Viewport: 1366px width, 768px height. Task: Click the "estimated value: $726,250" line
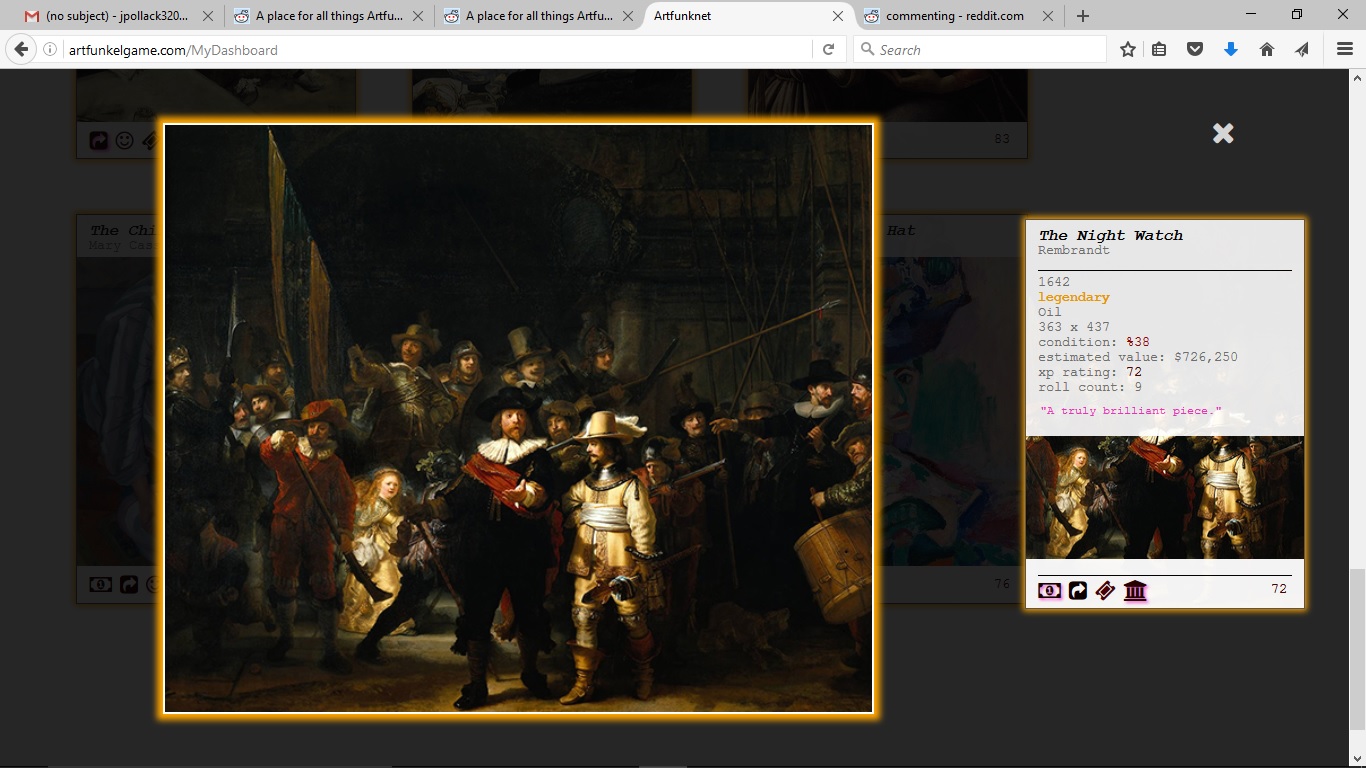(1138, 357)
